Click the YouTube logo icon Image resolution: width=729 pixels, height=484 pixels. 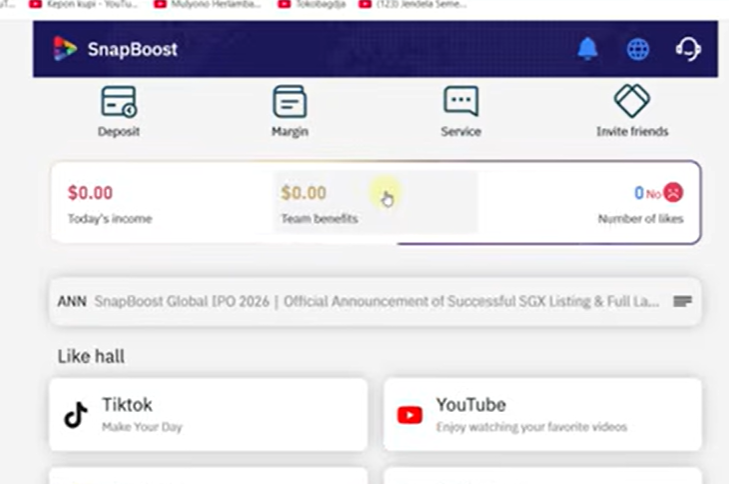click(410, 415)
